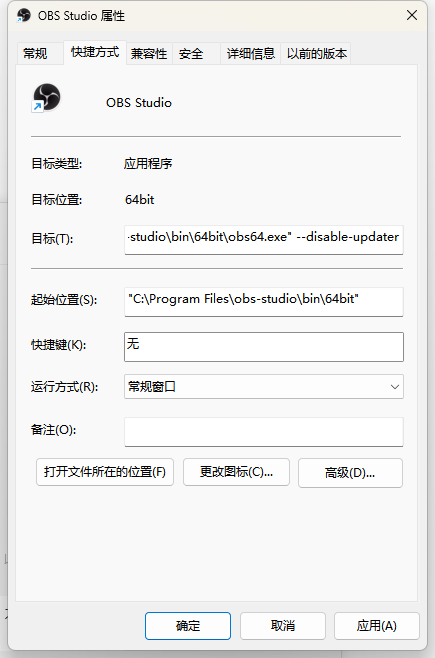435x658 pixels.
Task: Click the 快捷键(K) shortcut key field
Action: [264, 347]
